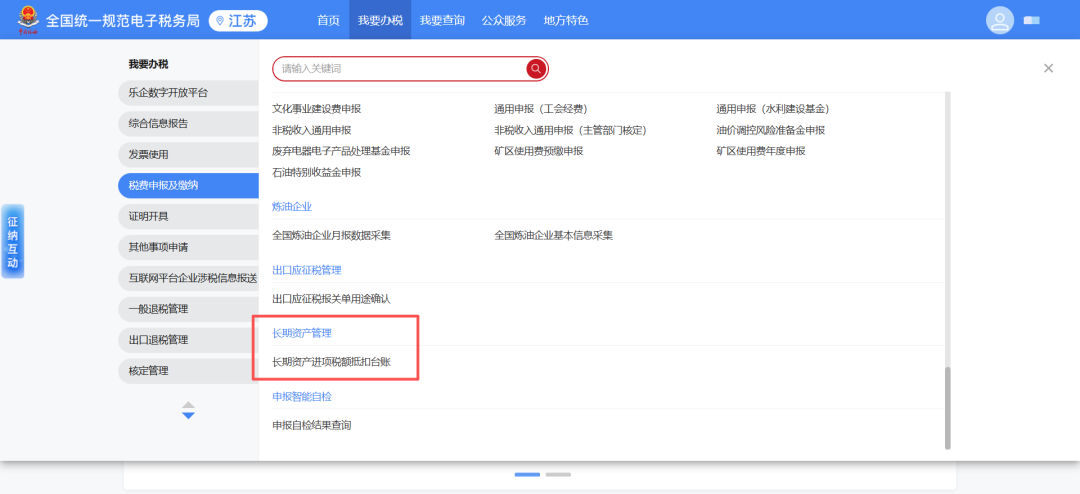Viewport: 1080px width, 494px height.
Task: Open the 地方特色 menu
Action: [x=566, y=20]
